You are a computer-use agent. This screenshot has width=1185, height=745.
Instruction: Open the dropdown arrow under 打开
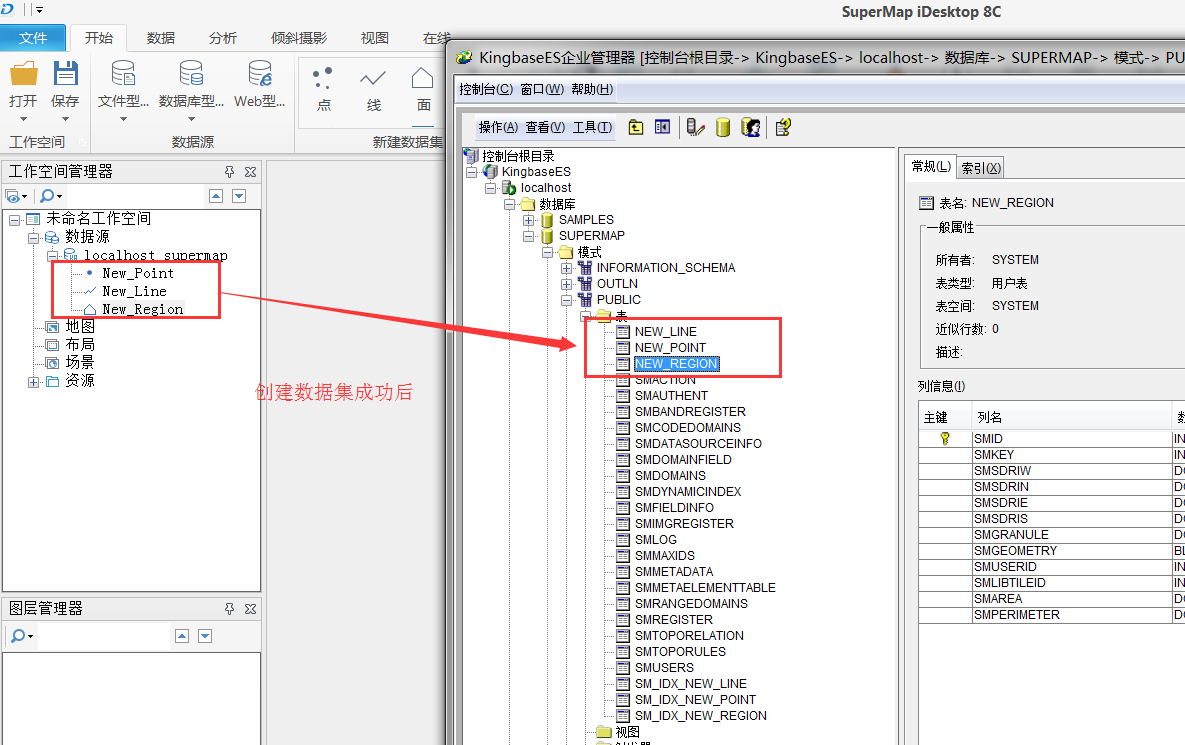pos(23,119)
